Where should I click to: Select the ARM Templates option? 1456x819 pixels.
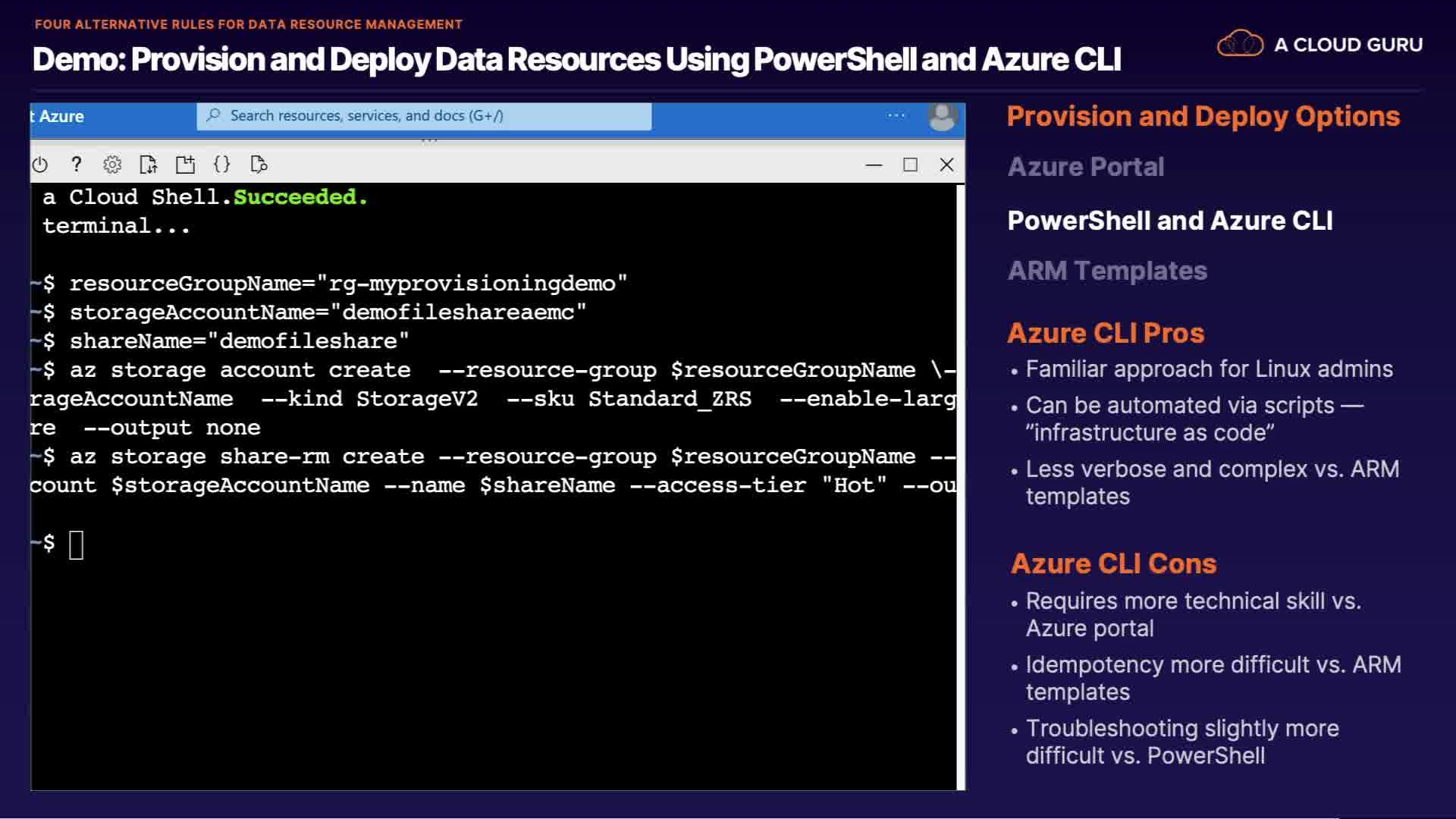pos(1106,271)
